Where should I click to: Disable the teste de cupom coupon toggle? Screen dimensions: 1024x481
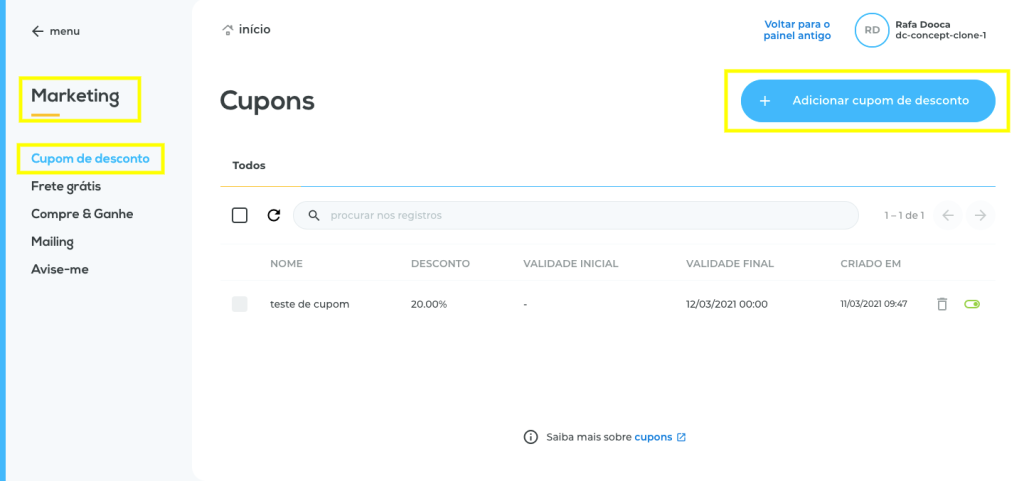point(972,304)
